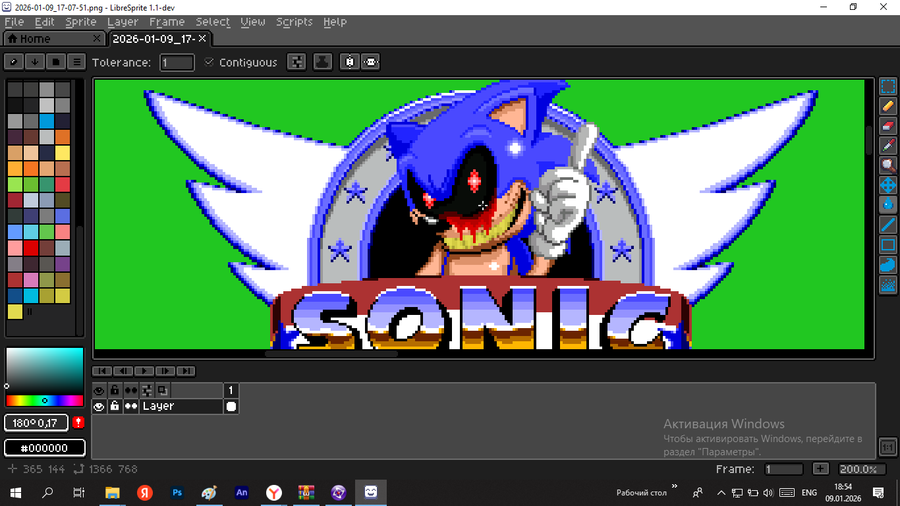Go to first frame

(x=102, y=371)
